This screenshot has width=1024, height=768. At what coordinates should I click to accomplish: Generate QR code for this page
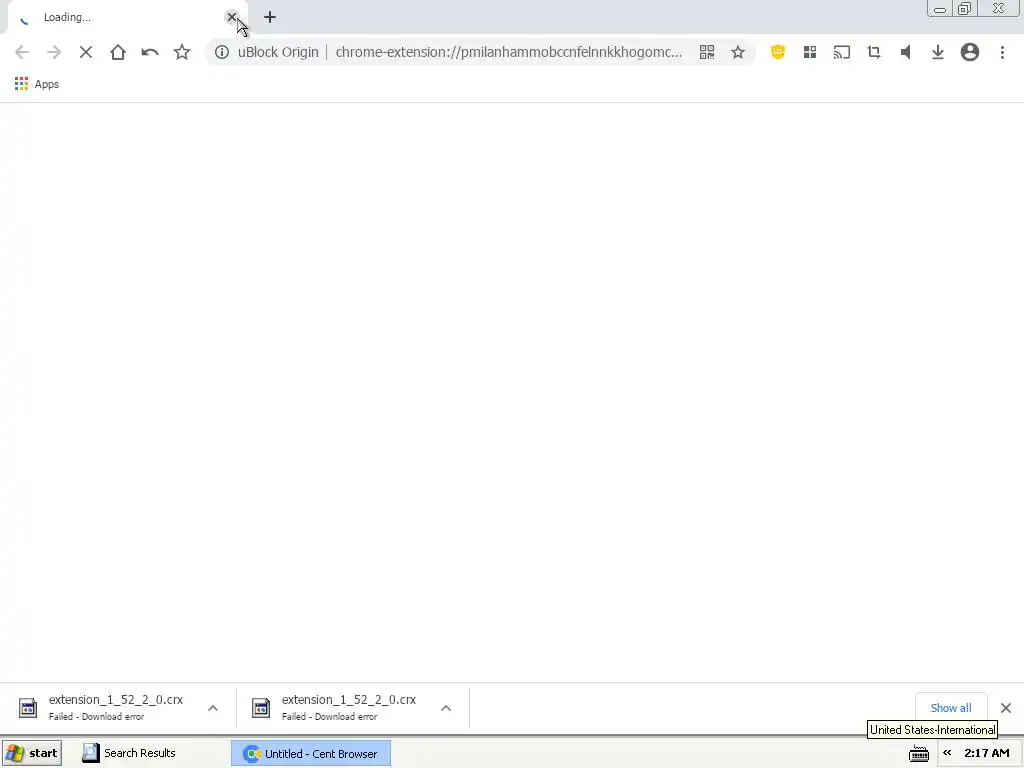pyautogui.click(x=707, y=52)
